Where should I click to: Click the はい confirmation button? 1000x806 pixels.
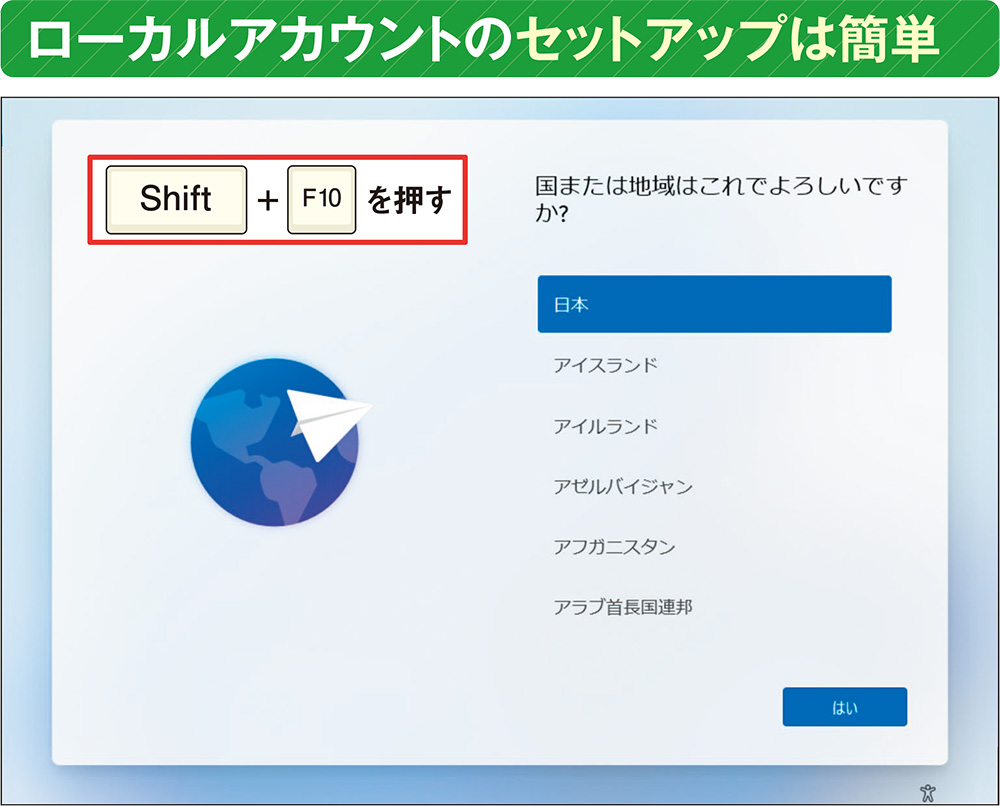click(x=845, y=707)
